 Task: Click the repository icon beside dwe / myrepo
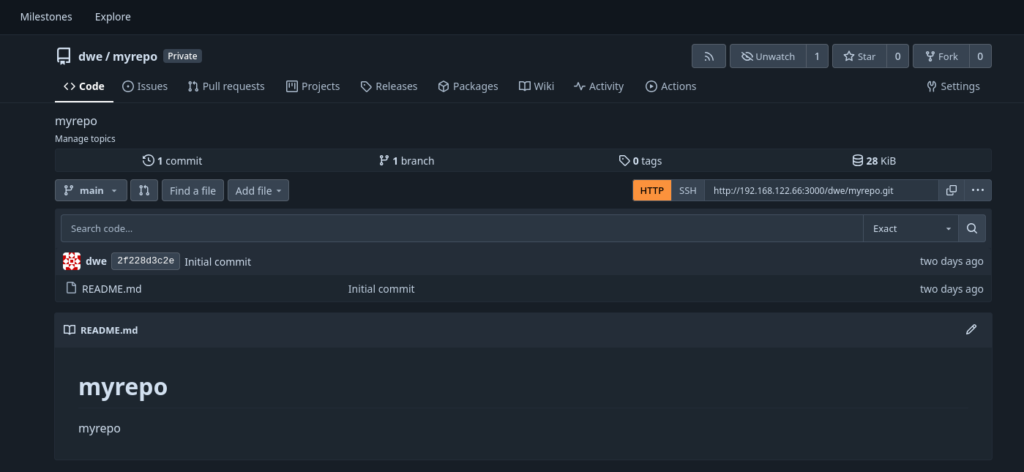64,57
